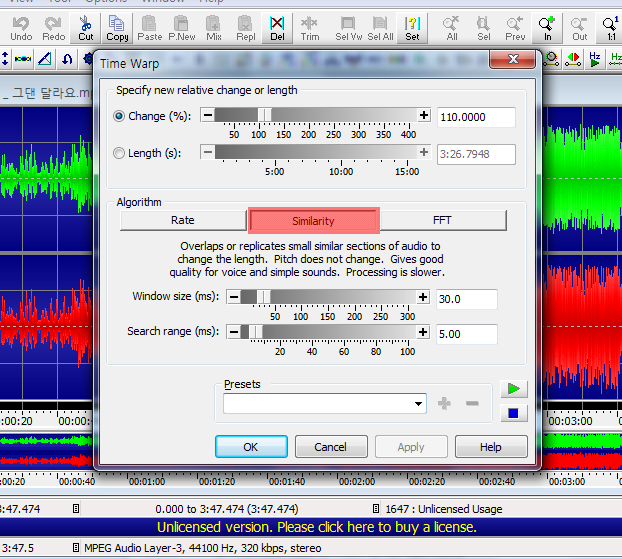
Task: Click the Undo toolbar icon
Action: tap(21, 27)
